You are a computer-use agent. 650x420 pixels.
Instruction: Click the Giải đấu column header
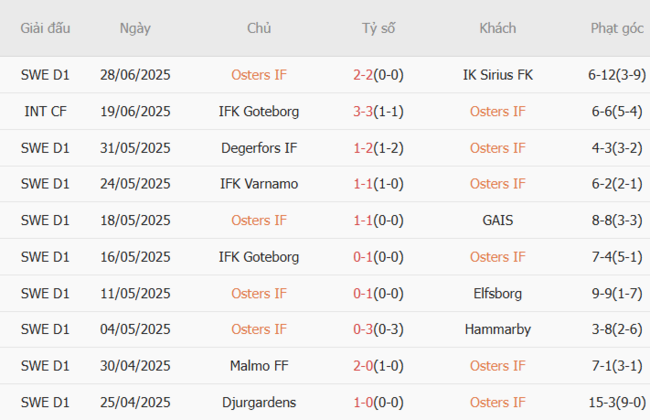click(43, 28)
